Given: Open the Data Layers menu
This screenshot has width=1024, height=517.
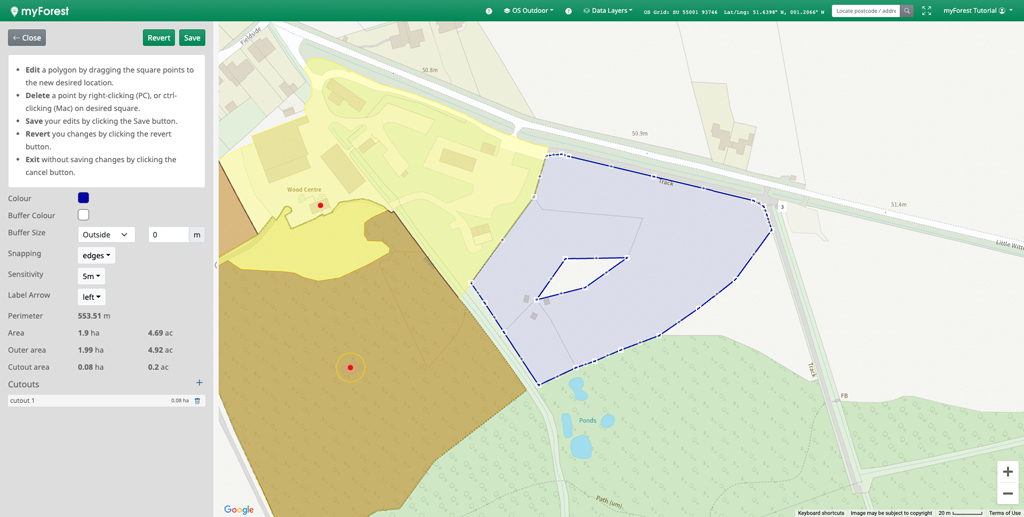Looking at the screenshot, I should point(608,11).
